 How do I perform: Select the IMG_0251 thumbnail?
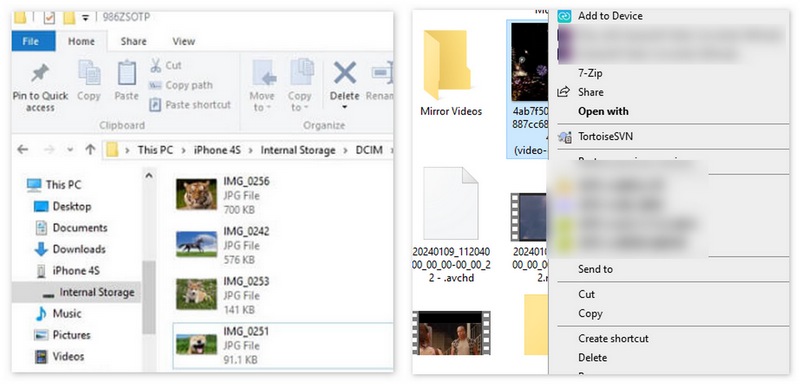tap(196, 344)
